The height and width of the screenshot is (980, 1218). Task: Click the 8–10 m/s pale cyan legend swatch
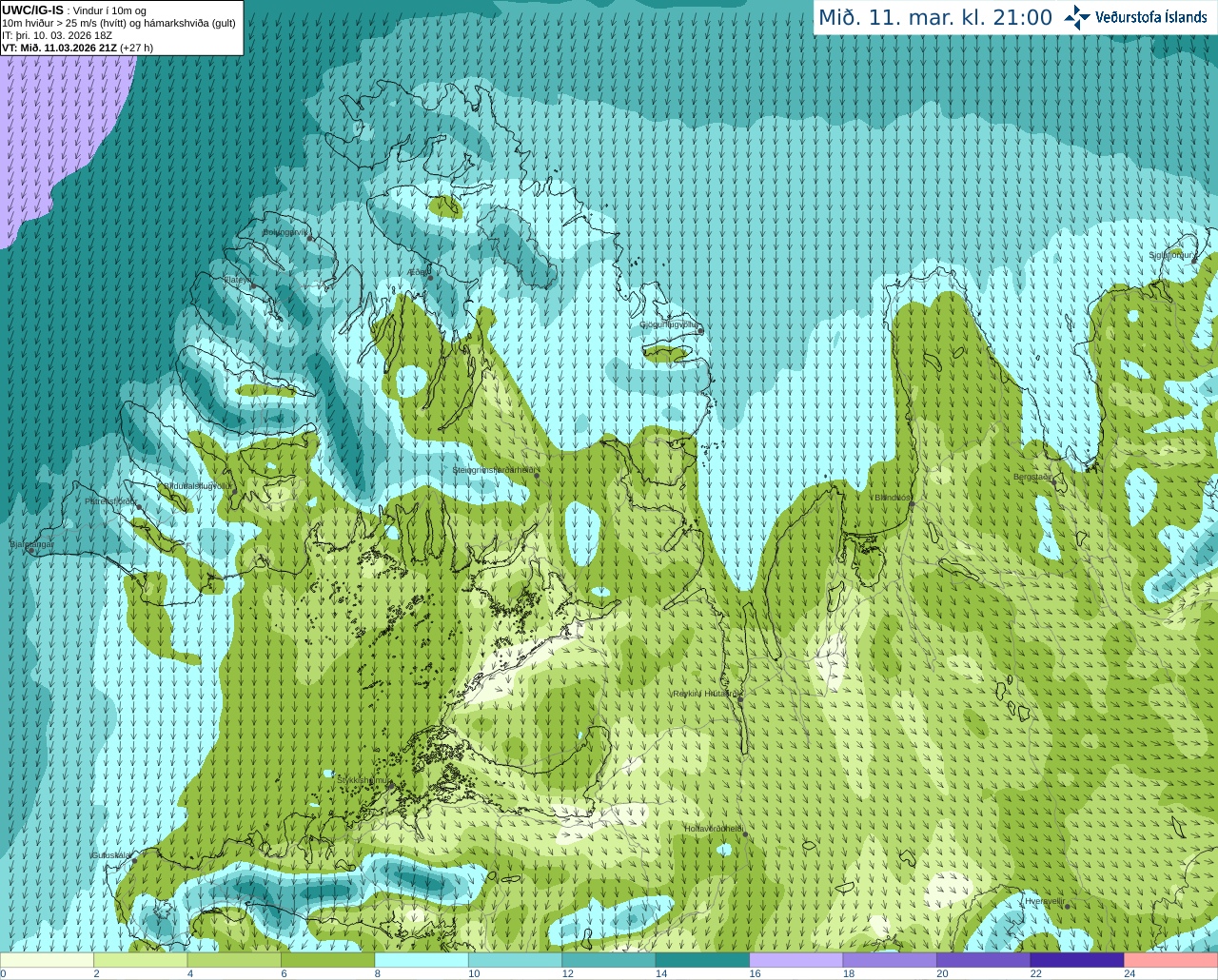(x=422, y=960)
